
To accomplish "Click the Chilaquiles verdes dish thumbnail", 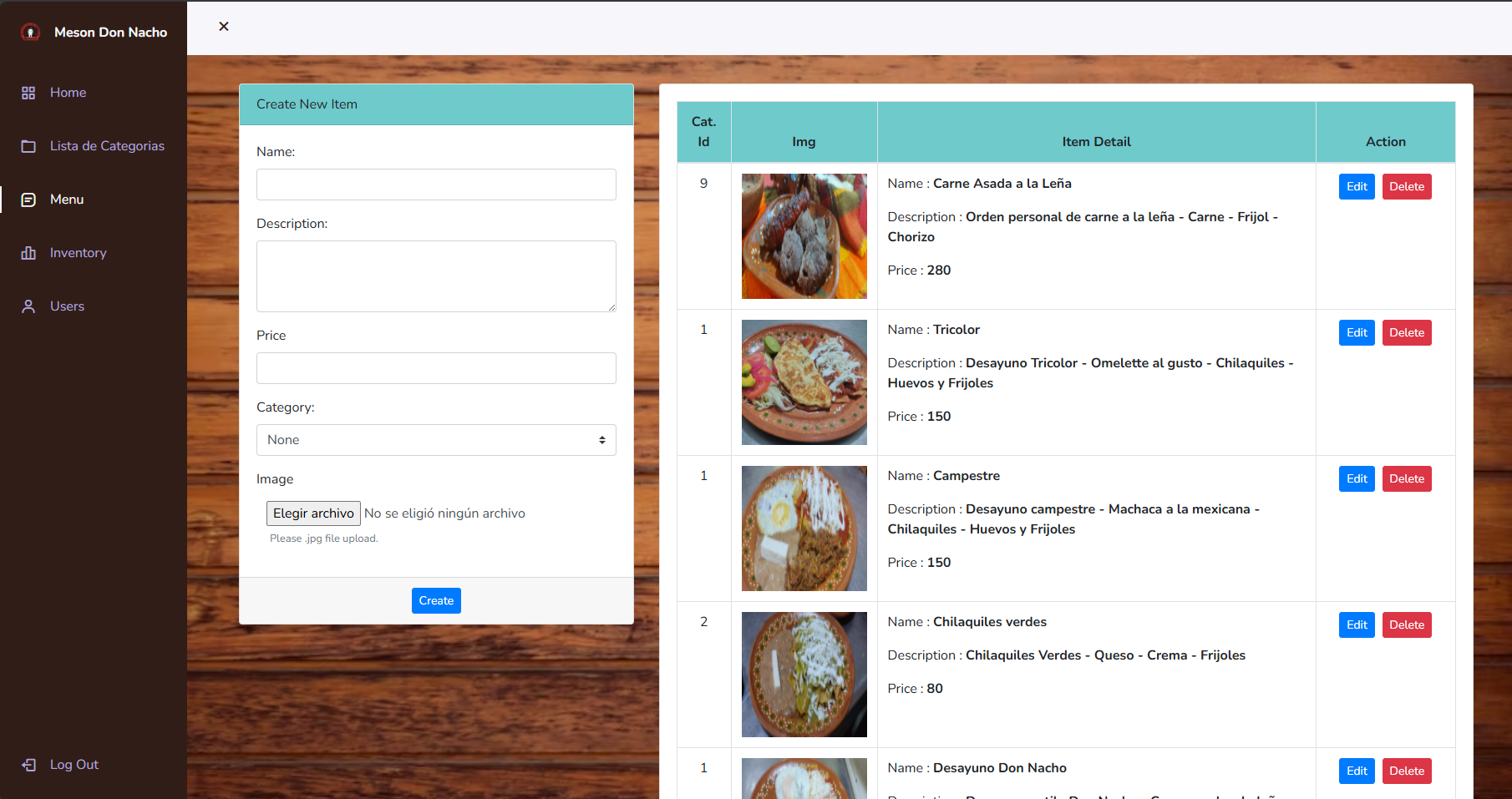I will click(x=804, y=675).
